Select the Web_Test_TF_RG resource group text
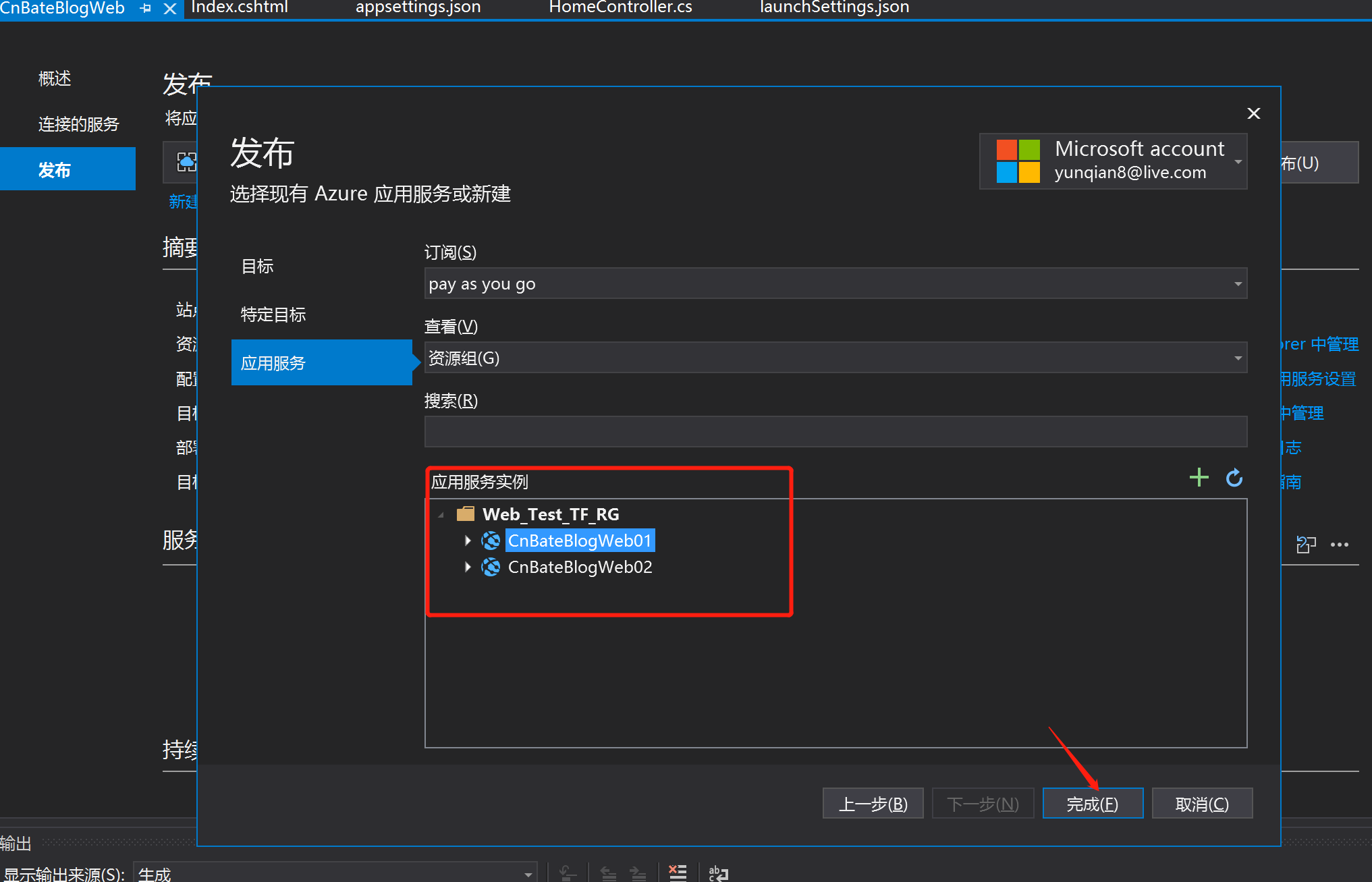Screen dimensions: 1372x882 click(x=551, y=514)
